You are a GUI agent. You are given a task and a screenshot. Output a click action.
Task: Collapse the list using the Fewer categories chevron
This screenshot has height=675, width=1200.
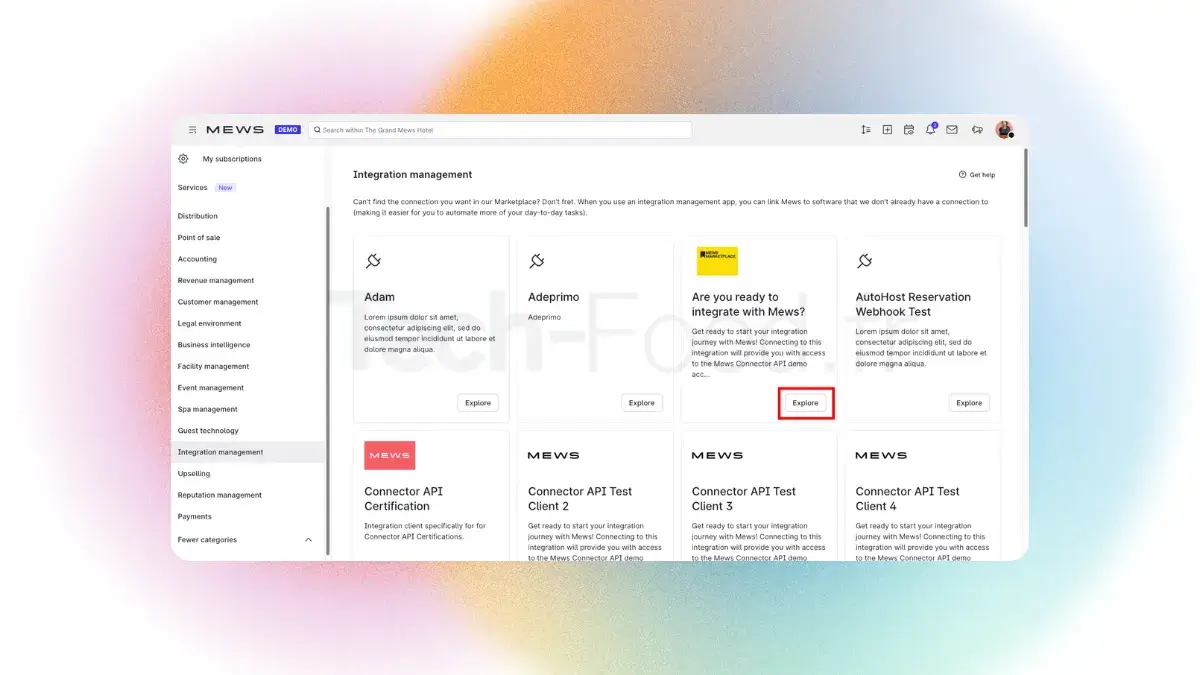tap(308, 540)
